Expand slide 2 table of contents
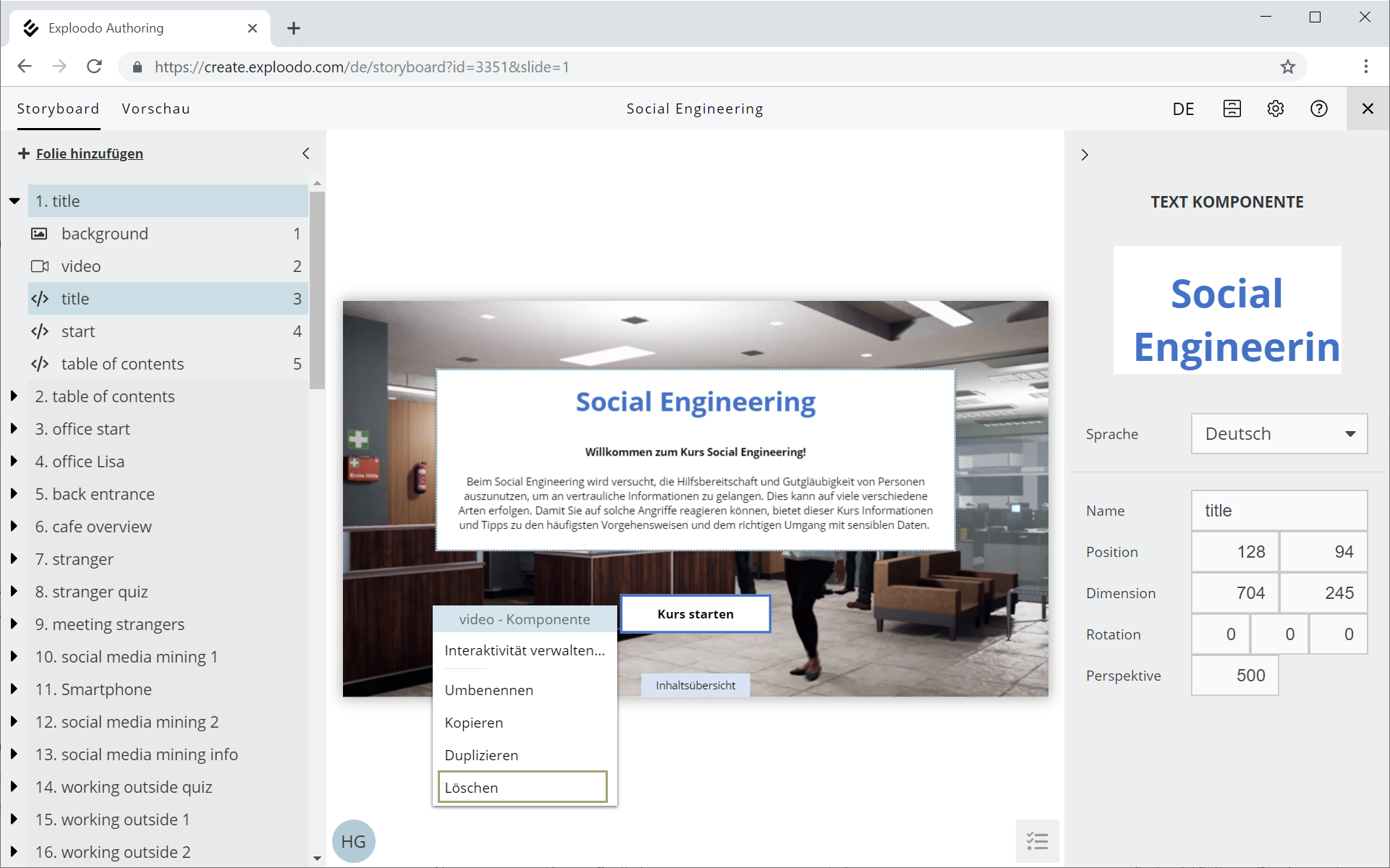 pos(14,396)
